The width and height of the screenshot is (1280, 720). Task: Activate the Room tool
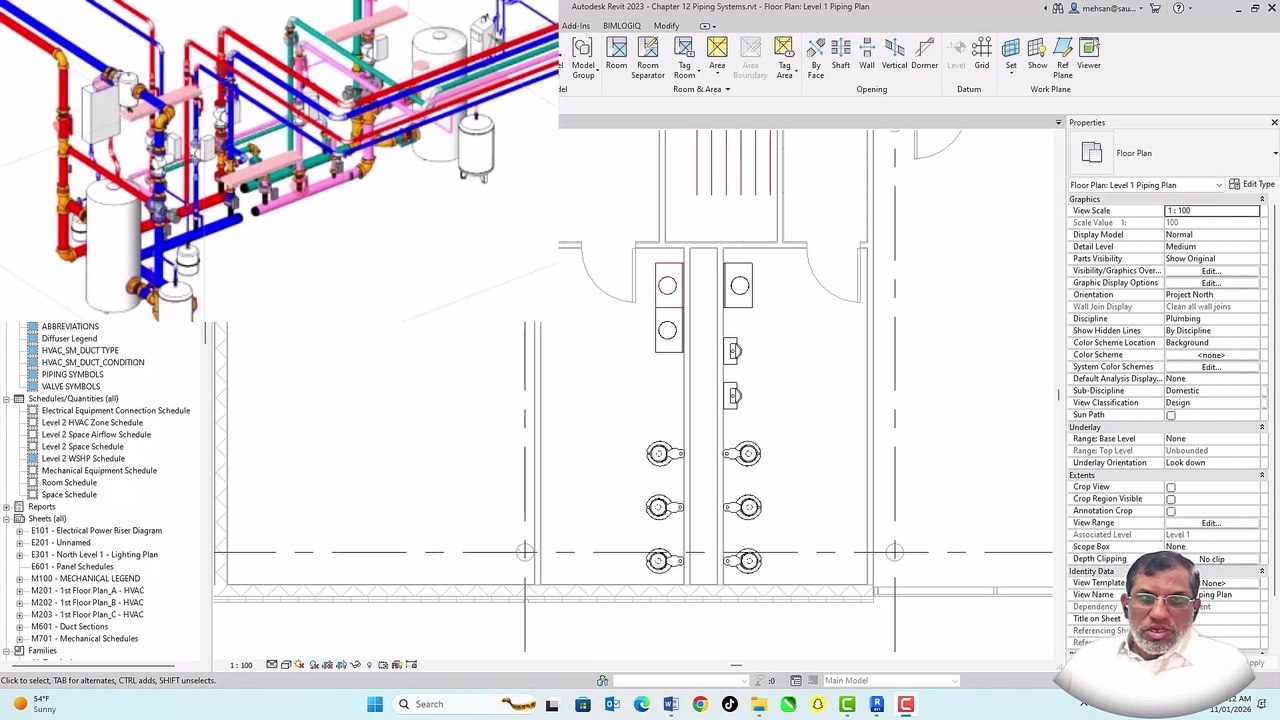tap(616, 55)
